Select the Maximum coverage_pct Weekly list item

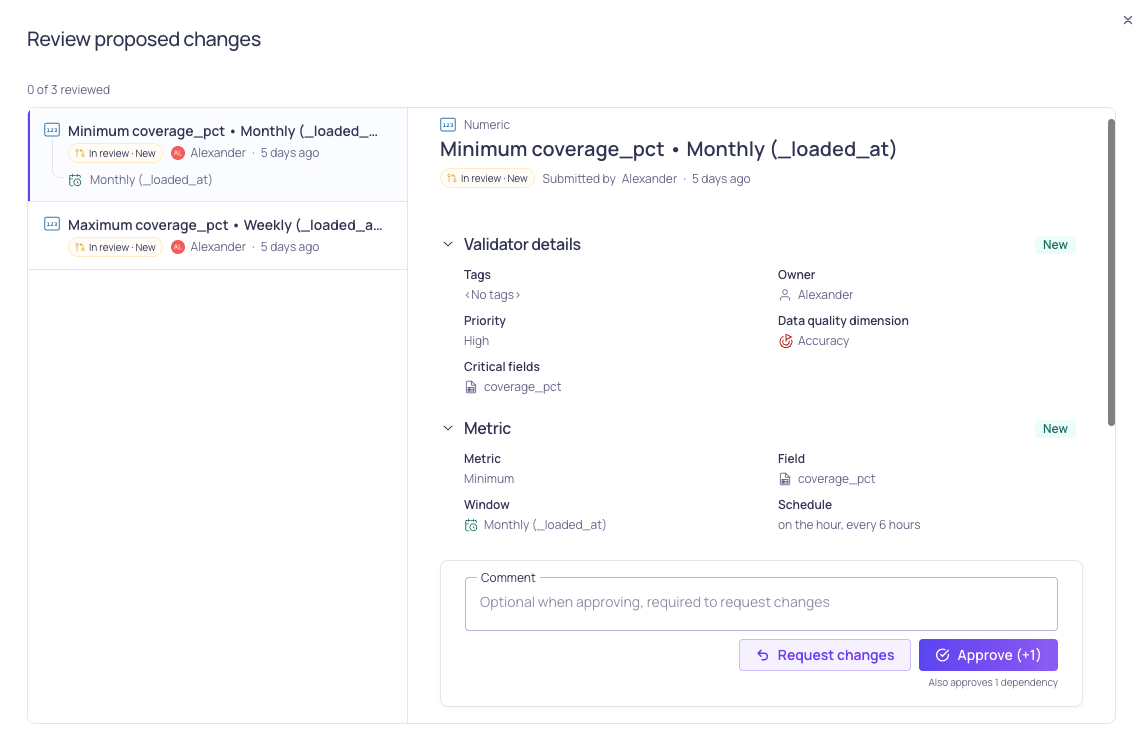[218, 236]
